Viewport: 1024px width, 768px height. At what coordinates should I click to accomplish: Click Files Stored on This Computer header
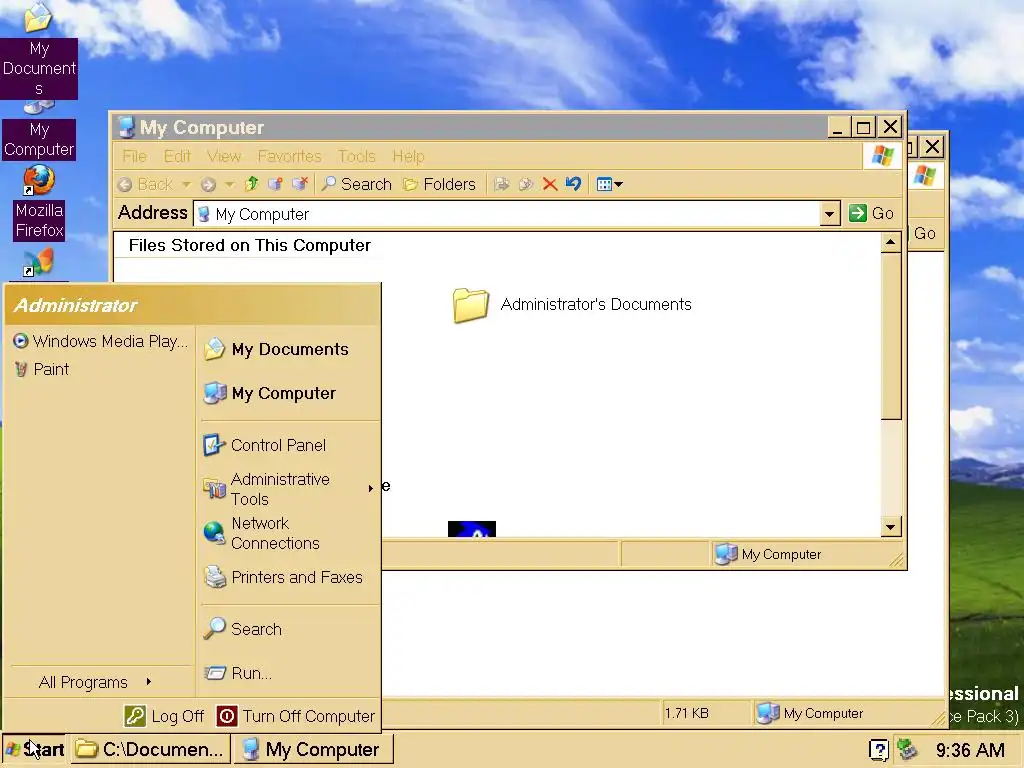click(249, 246)
